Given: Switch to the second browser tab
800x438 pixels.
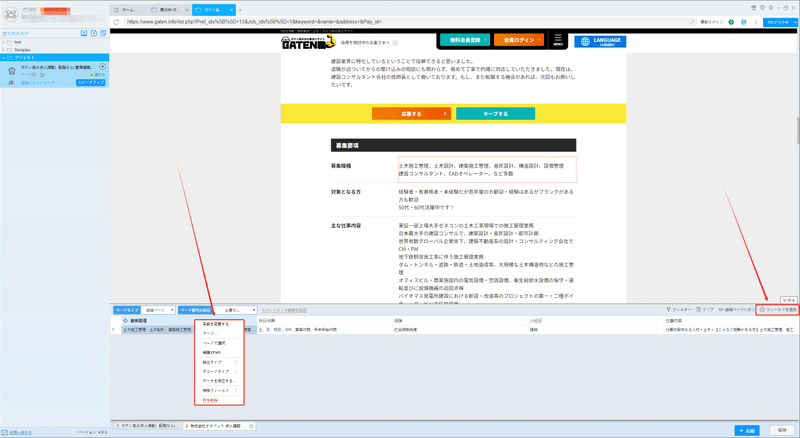Looking at the screenshot, I should point(169,10).
